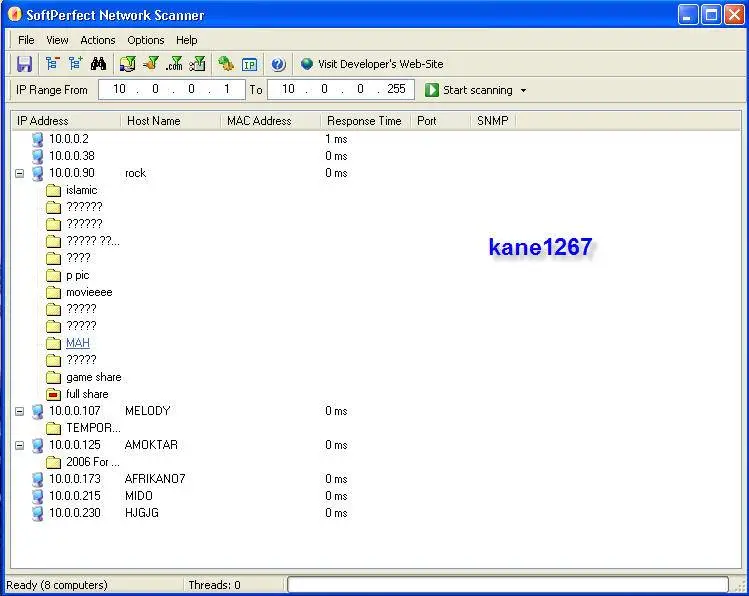Click the computer icon for 10.0.0.2
749x596 pixels.
pyautogui.click(x=37, y=139)
